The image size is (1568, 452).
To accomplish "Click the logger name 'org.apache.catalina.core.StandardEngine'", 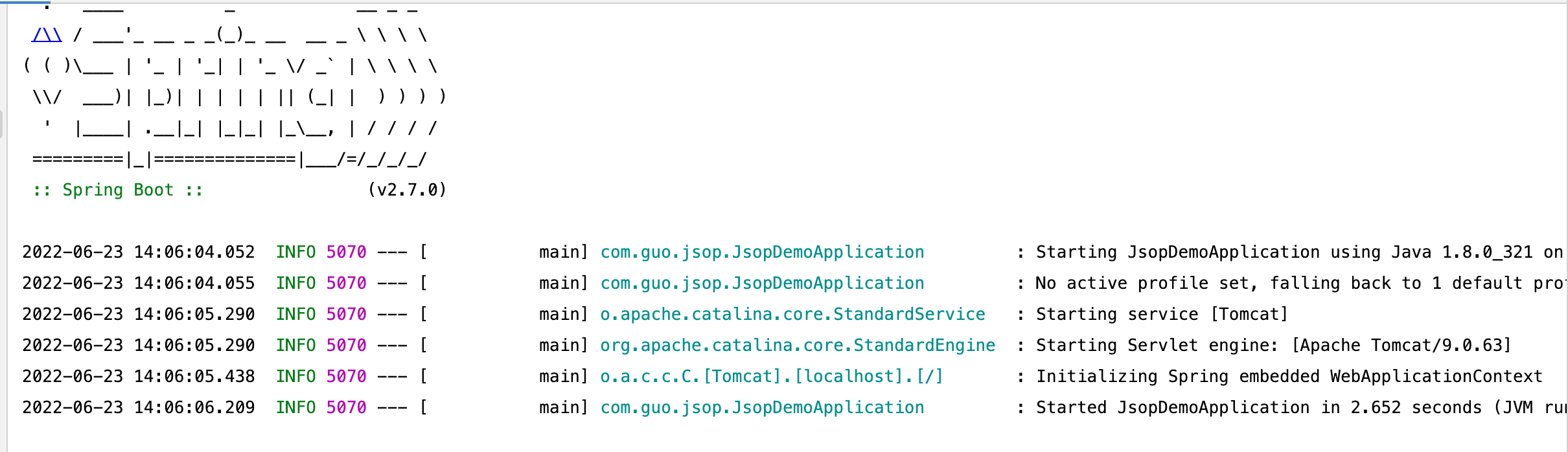I will tap(798, 345).
